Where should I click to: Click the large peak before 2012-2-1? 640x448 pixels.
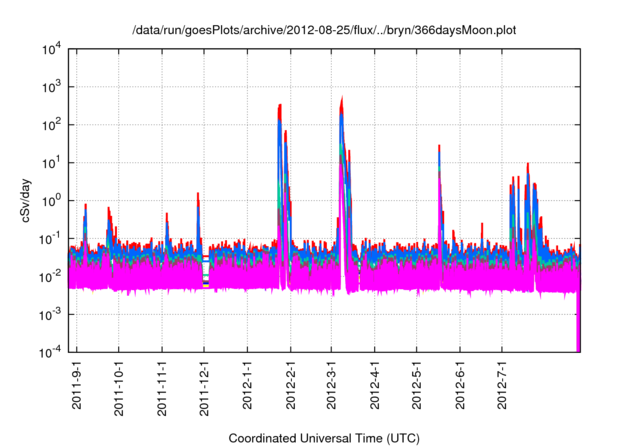[280, 106]
